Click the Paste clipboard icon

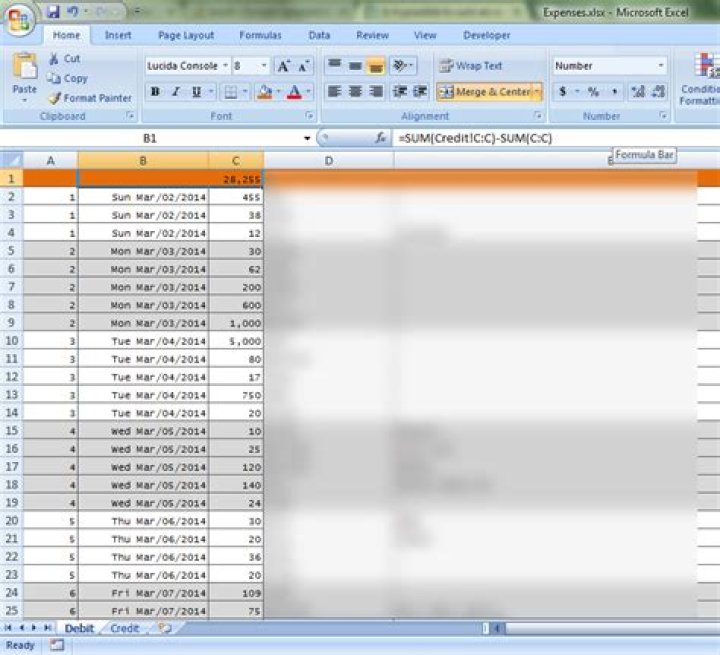(x=25, y=67)
